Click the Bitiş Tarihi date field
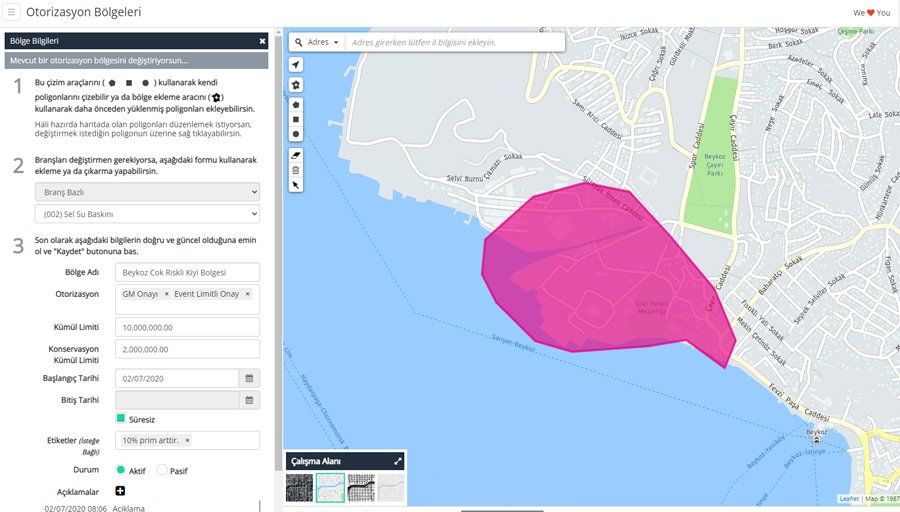 [177, 400]
